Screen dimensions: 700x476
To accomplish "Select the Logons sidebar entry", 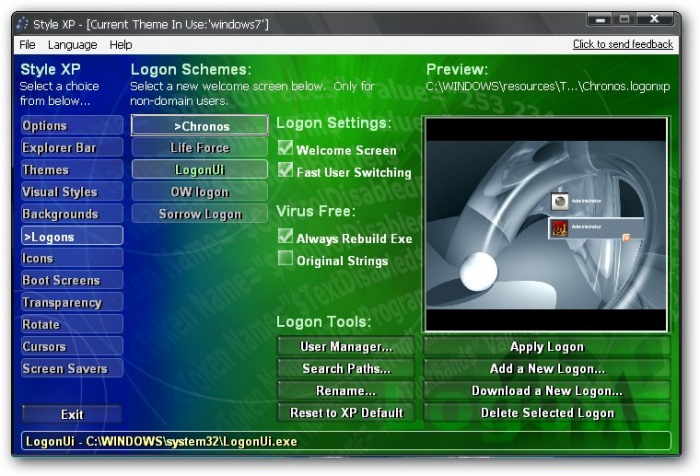I will [72, 236].
